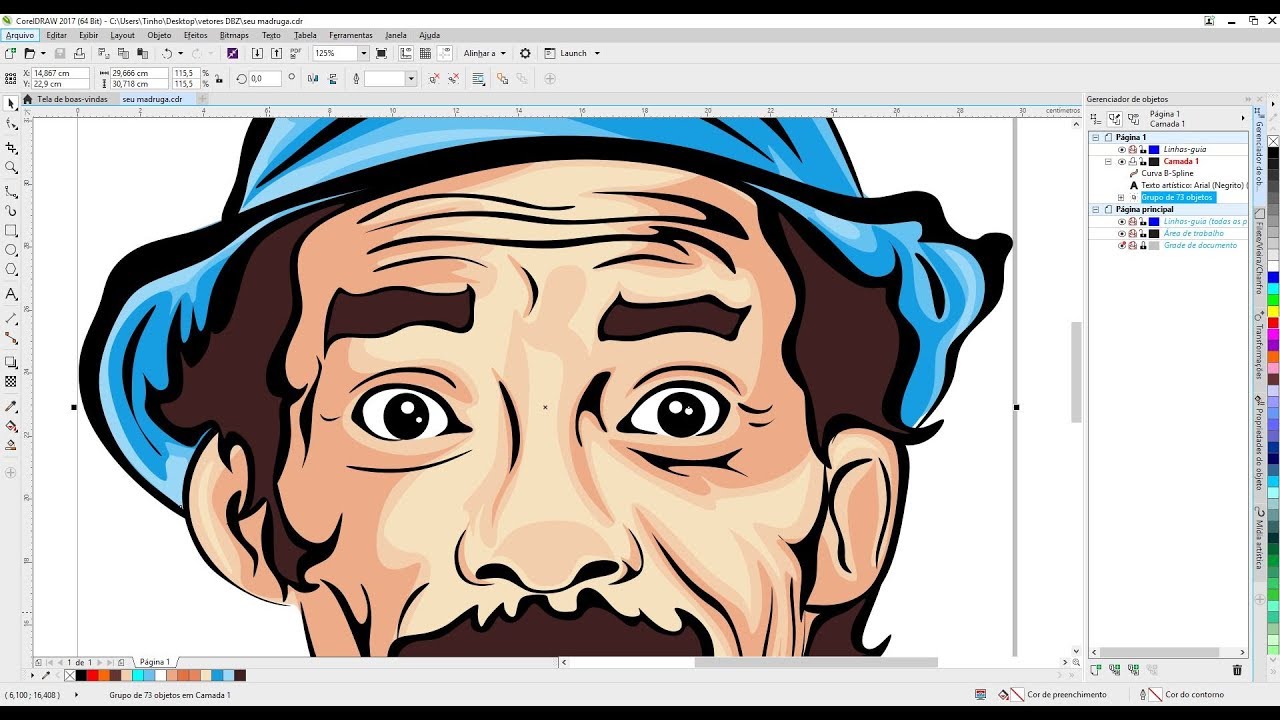Select the Ellipse tool
Image resolution: width=1280 pixels, height=720 pixels.
tap(11, 250)
